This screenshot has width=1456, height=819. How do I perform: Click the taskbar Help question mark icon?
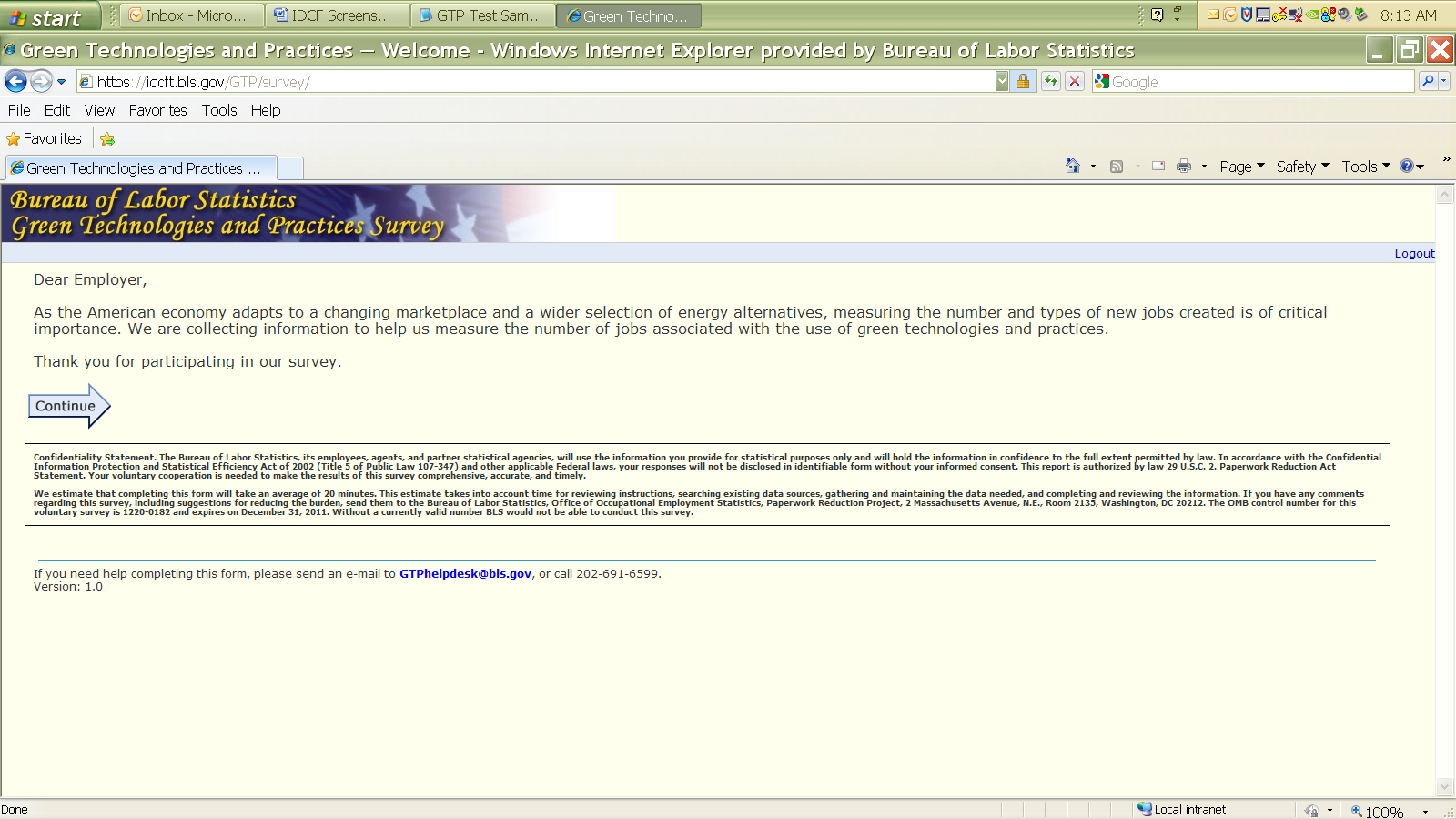[1157, 15]
